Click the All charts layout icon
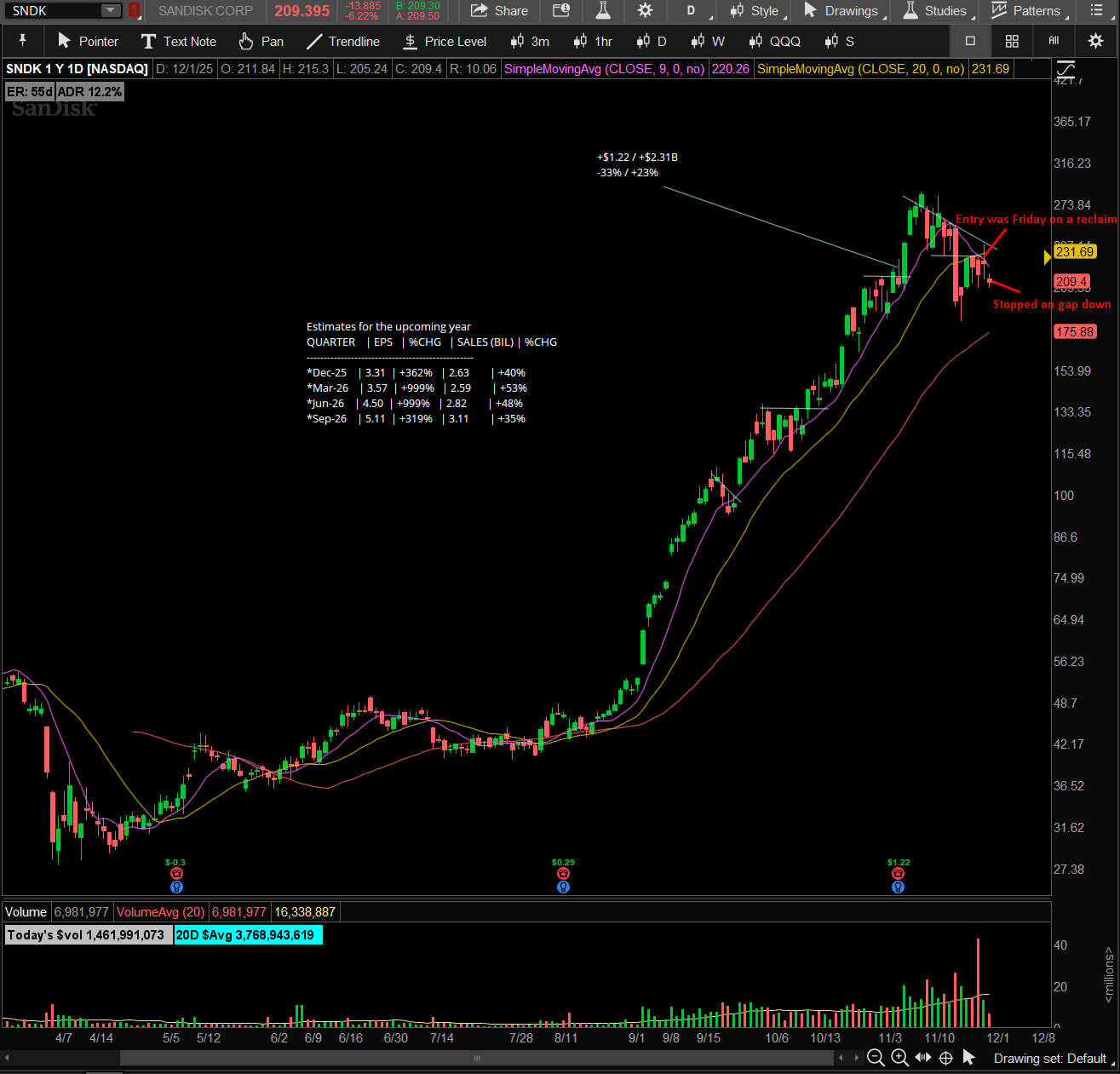The image size is (1120, 1074). 1054,41
